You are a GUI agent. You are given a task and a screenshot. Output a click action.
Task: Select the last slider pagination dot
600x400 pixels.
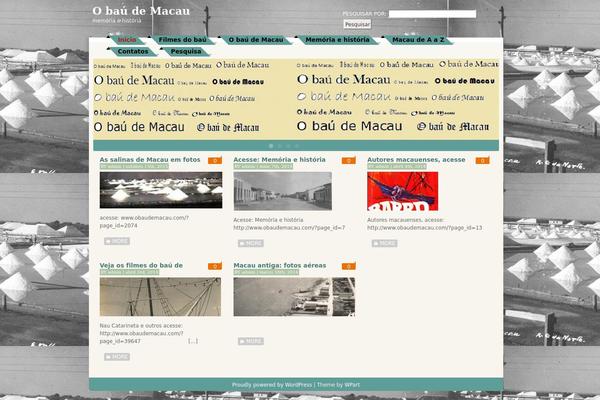(x=297, y=146)
